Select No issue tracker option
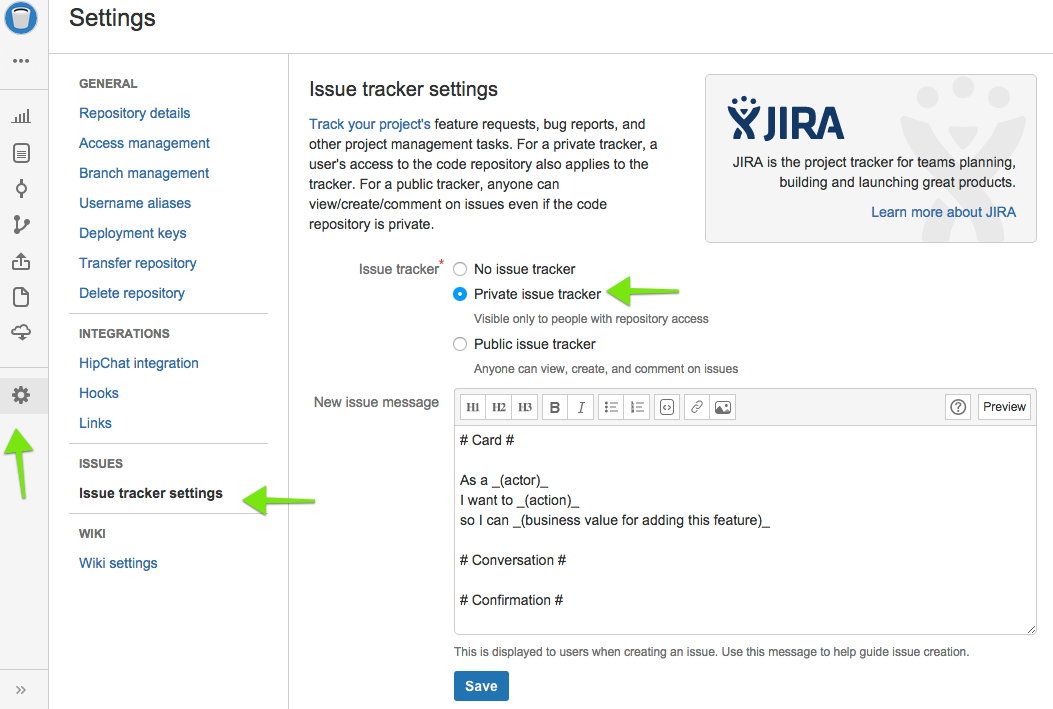 click(460, 269)
